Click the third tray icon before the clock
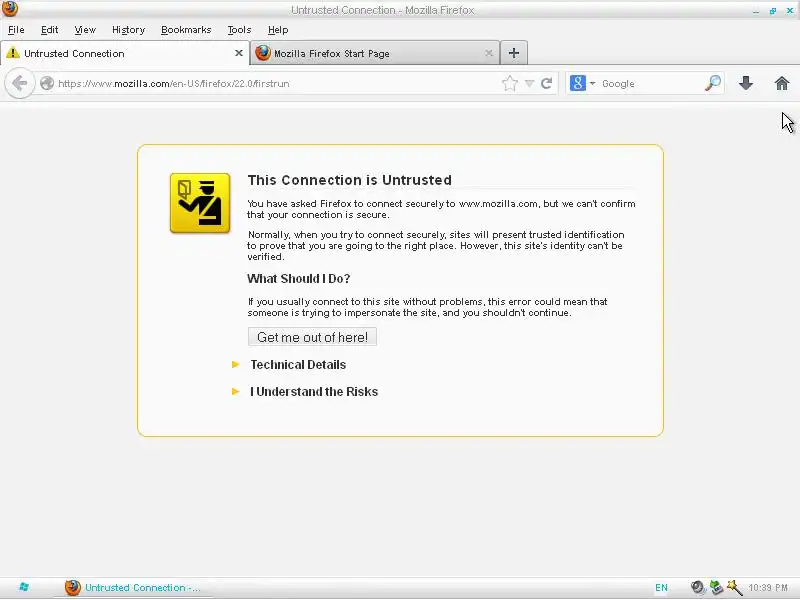Screen dimensions: 800x600 point(734,587)
